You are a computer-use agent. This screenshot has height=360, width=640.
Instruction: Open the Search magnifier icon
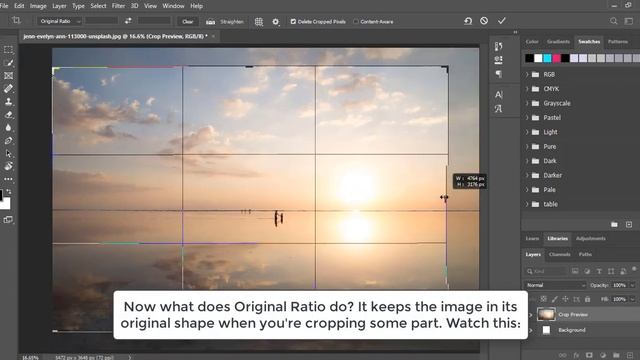click(x=613, y=21)
